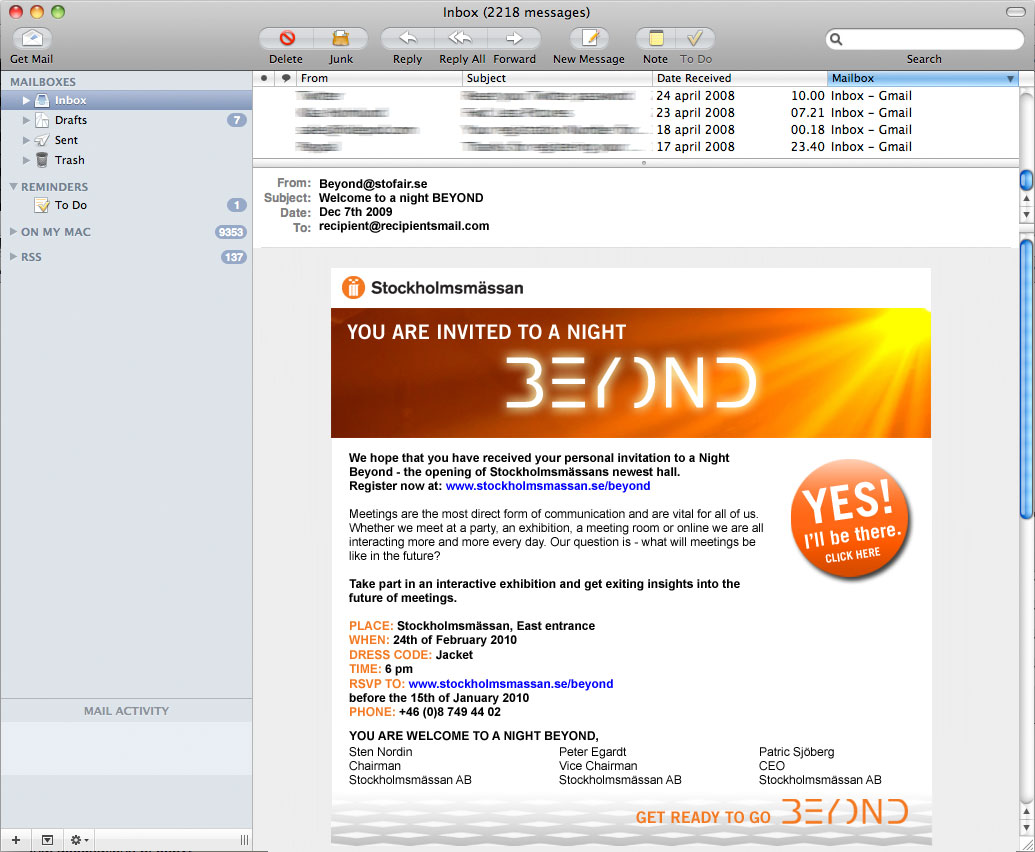Click the search magnifier icon
The image size is (1035, 852).
[836, 39]
